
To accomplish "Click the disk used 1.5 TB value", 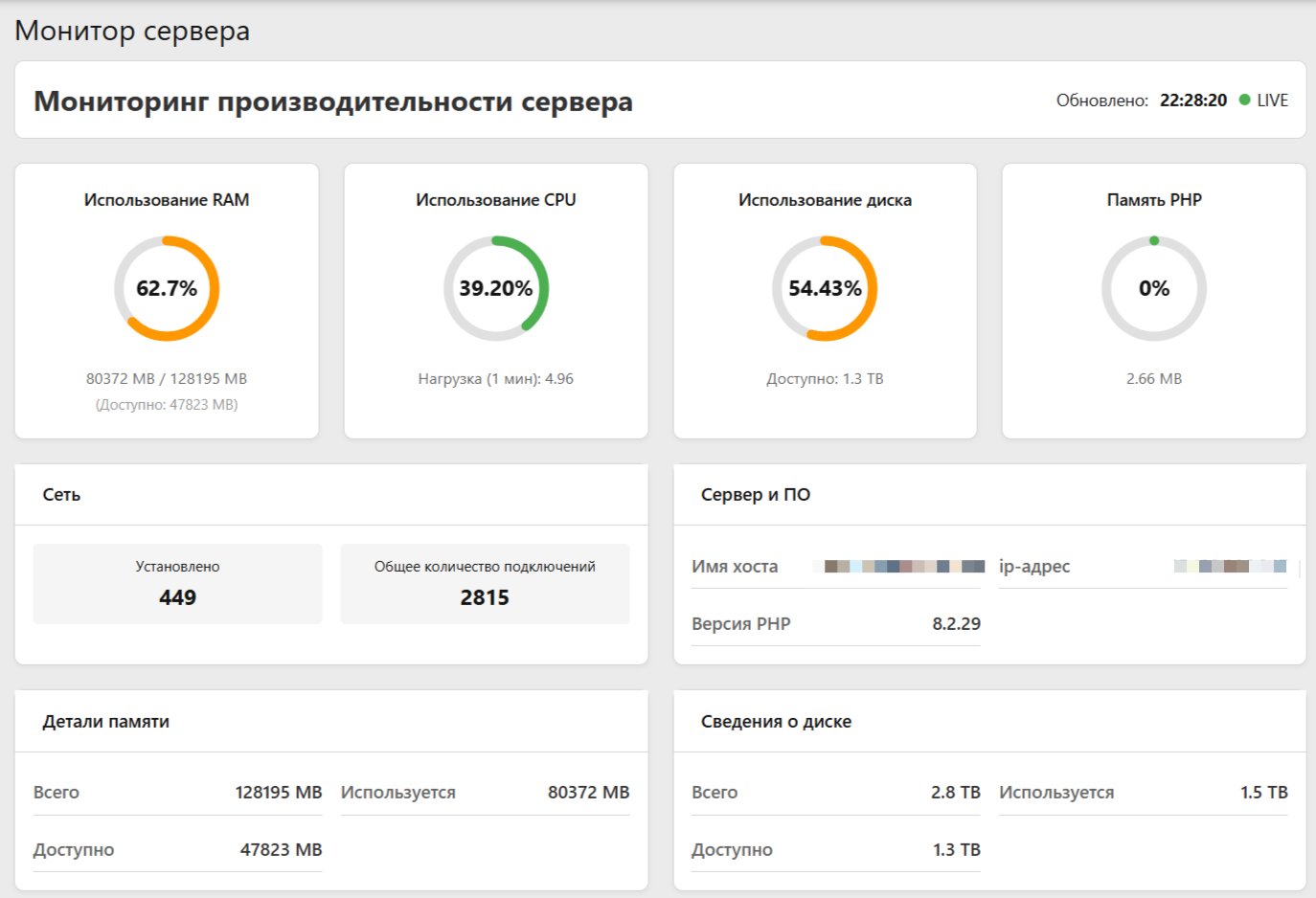I will (x=1263, y=793).
